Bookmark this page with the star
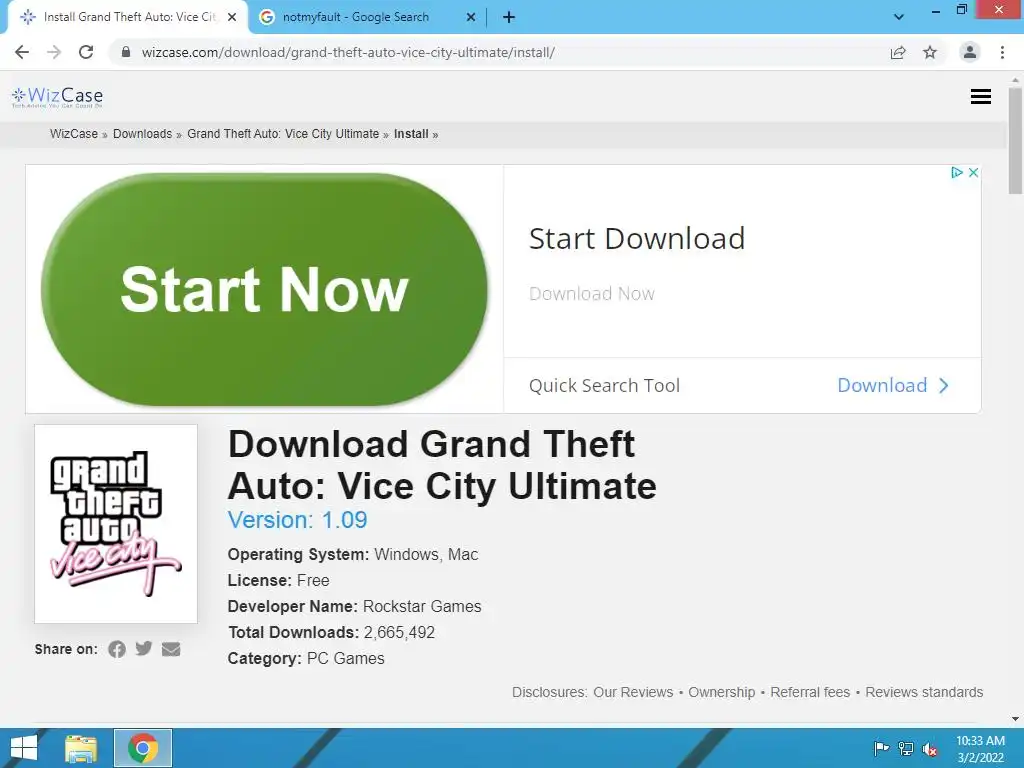1024x768 pixels. 930,52
